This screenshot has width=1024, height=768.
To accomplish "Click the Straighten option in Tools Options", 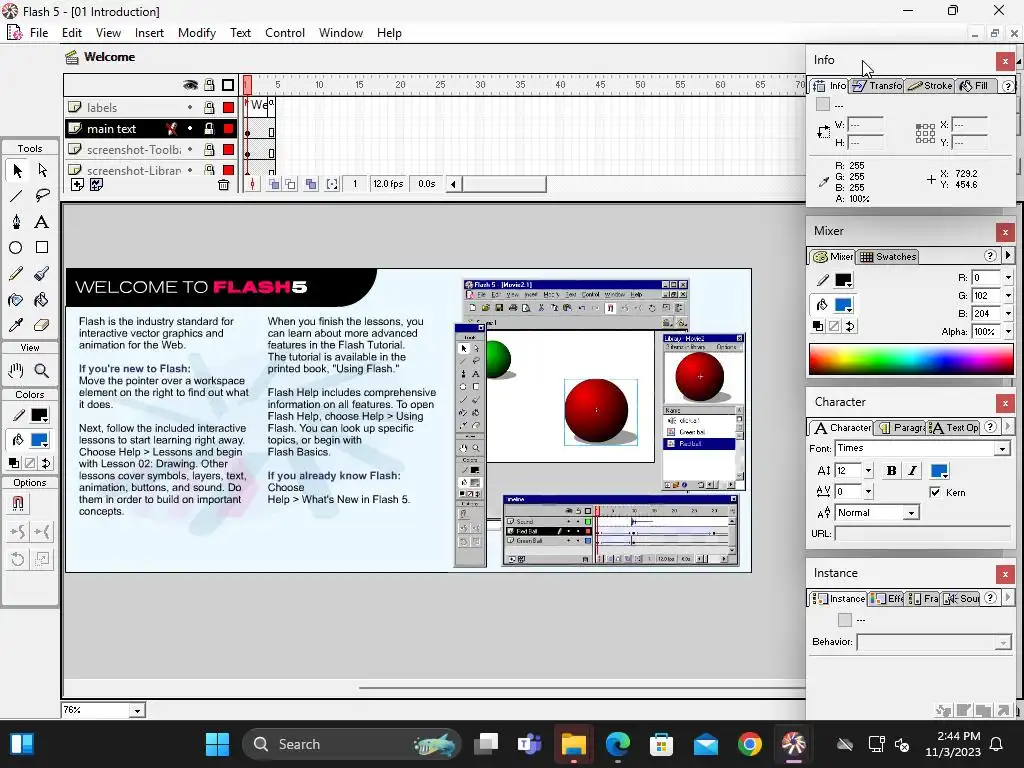I will point(42,532).
